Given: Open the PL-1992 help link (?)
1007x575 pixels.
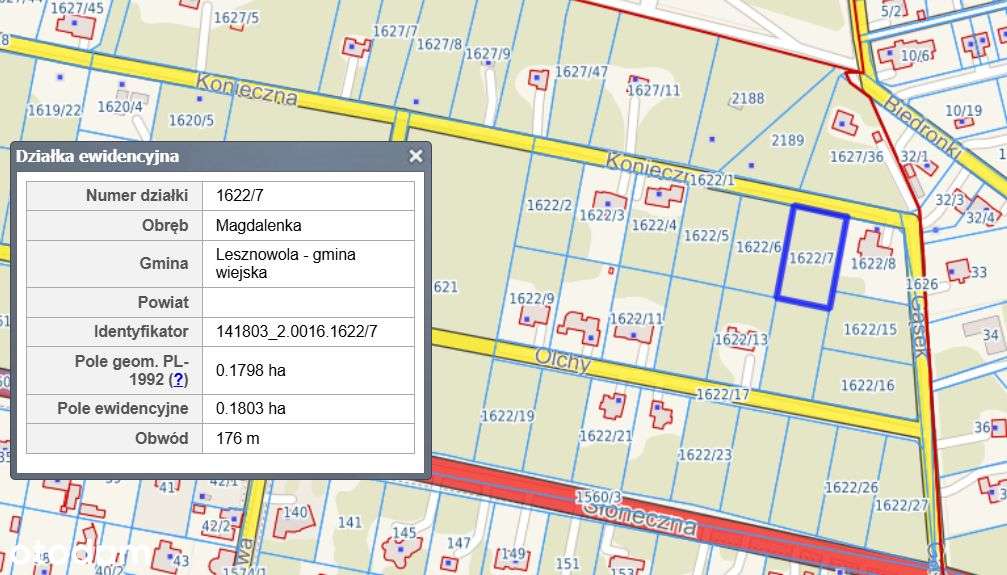Looking at the screenshot, I should point(178,380).
